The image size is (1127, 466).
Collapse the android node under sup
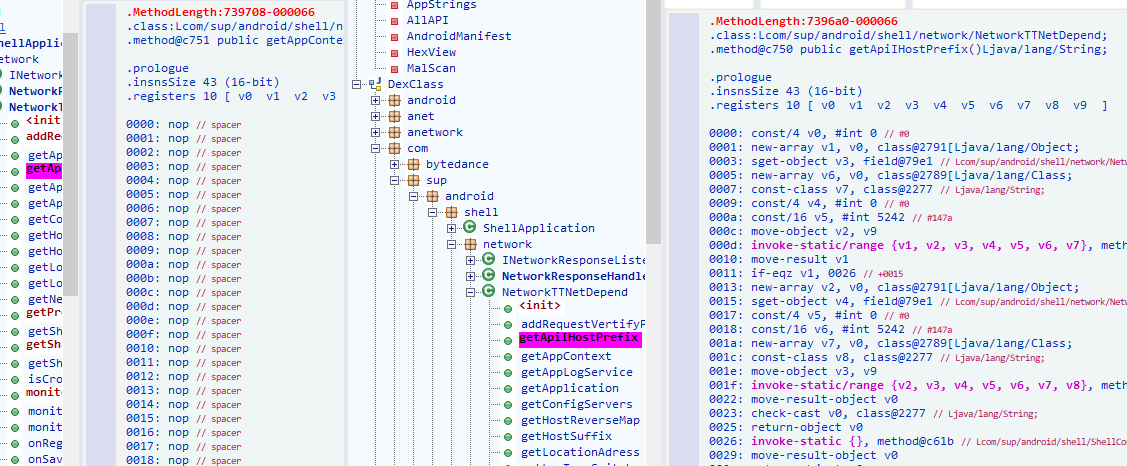[x=413, y=196]
